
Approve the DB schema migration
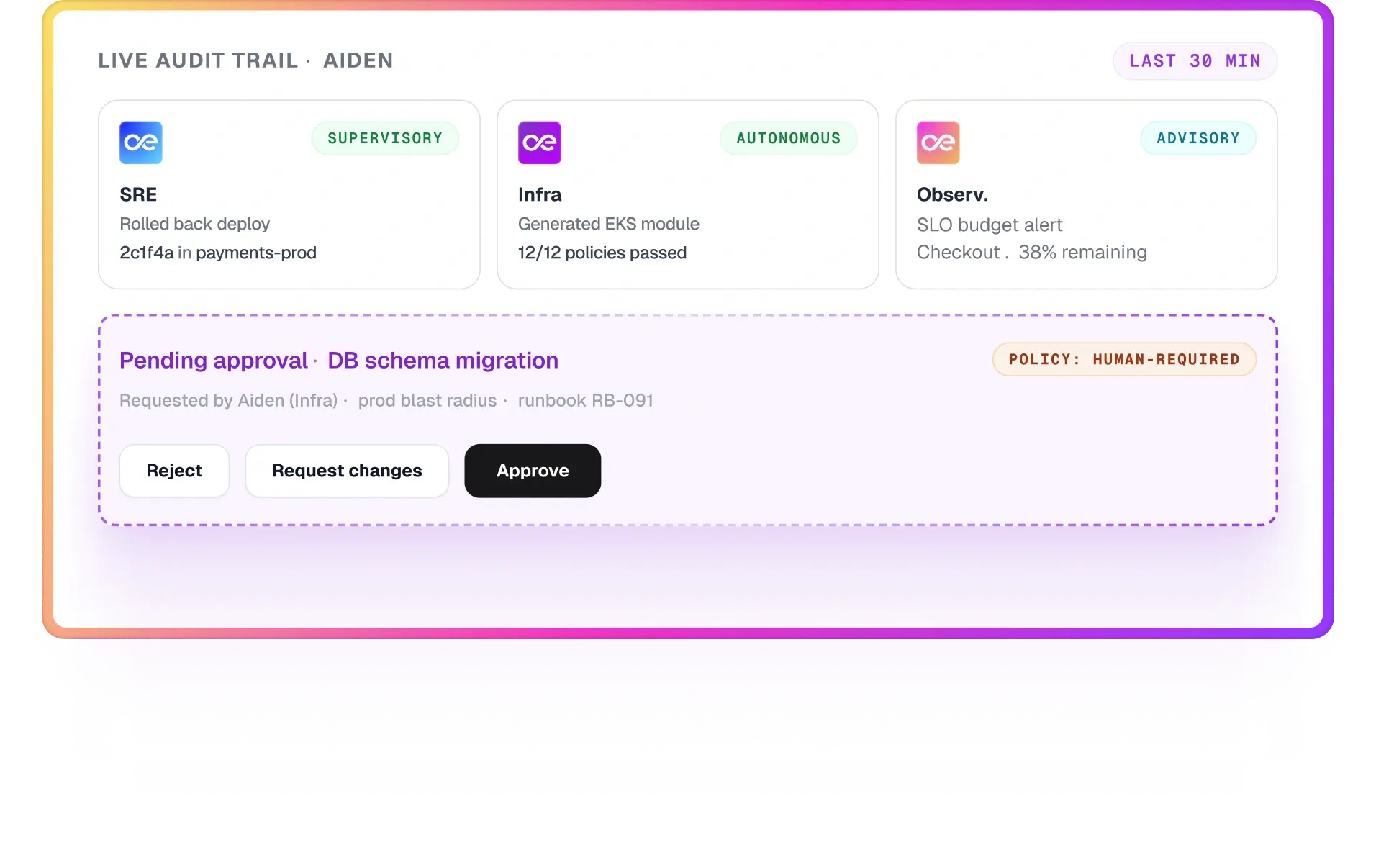pos(533,471)
